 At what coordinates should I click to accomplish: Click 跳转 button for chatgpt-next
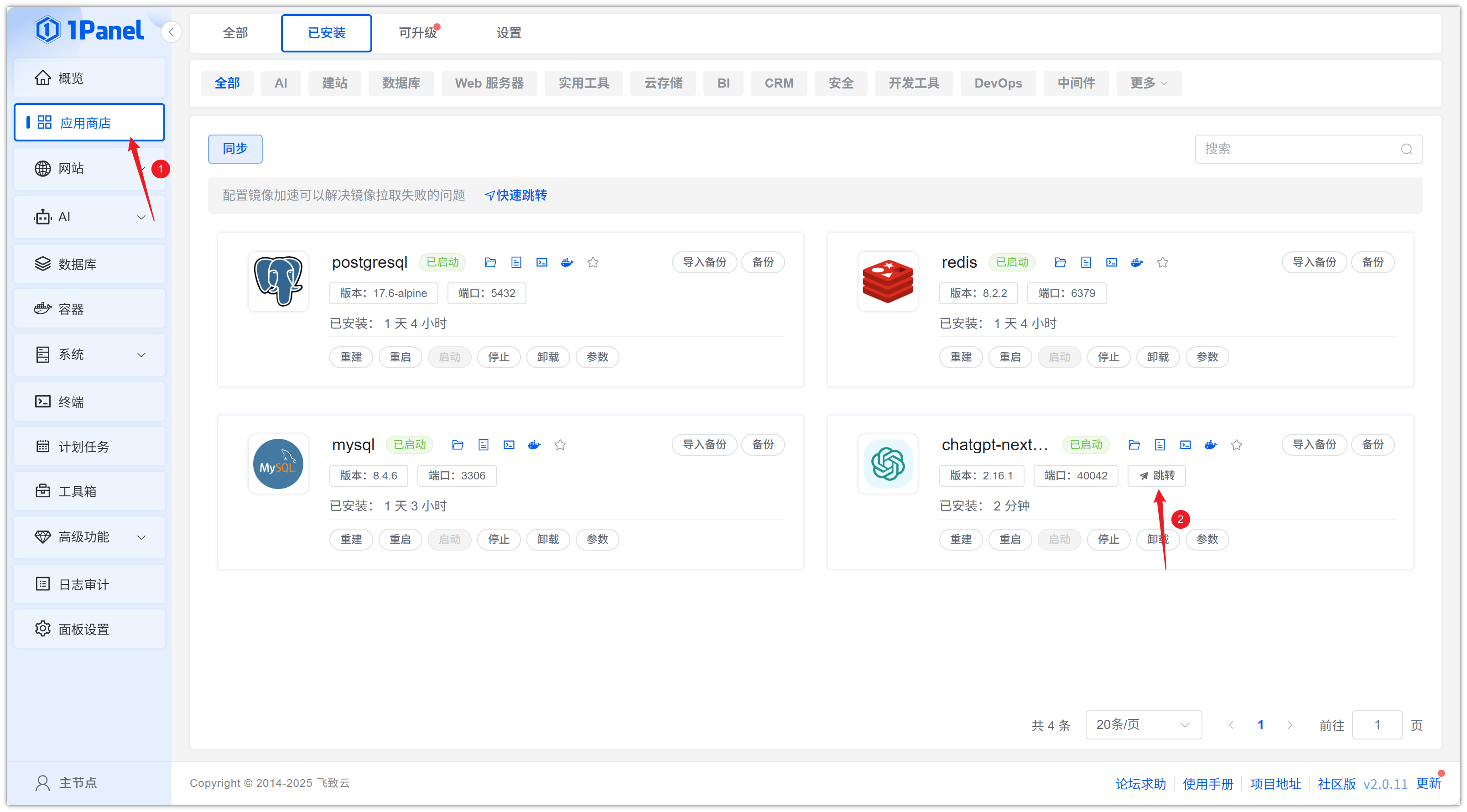click(1156, 475)
